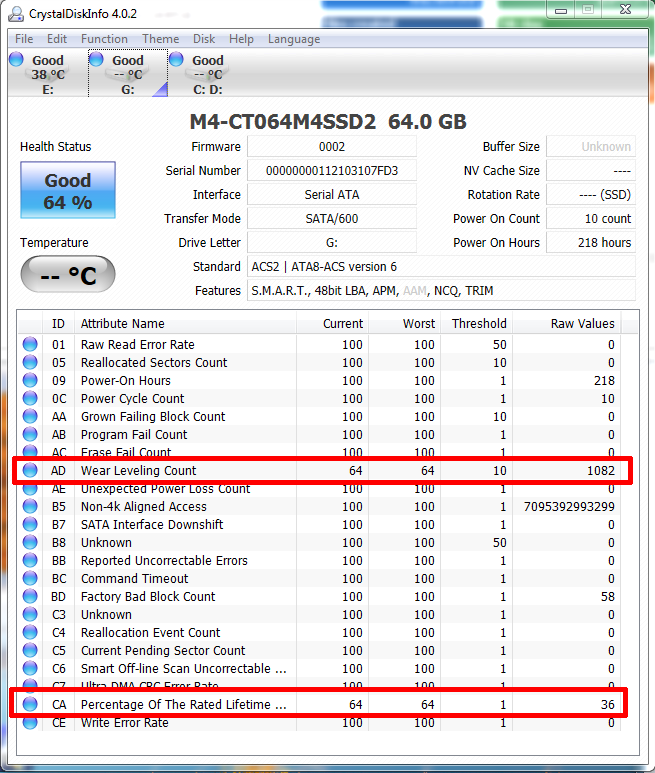Open the Help menu

pos(241,39)
